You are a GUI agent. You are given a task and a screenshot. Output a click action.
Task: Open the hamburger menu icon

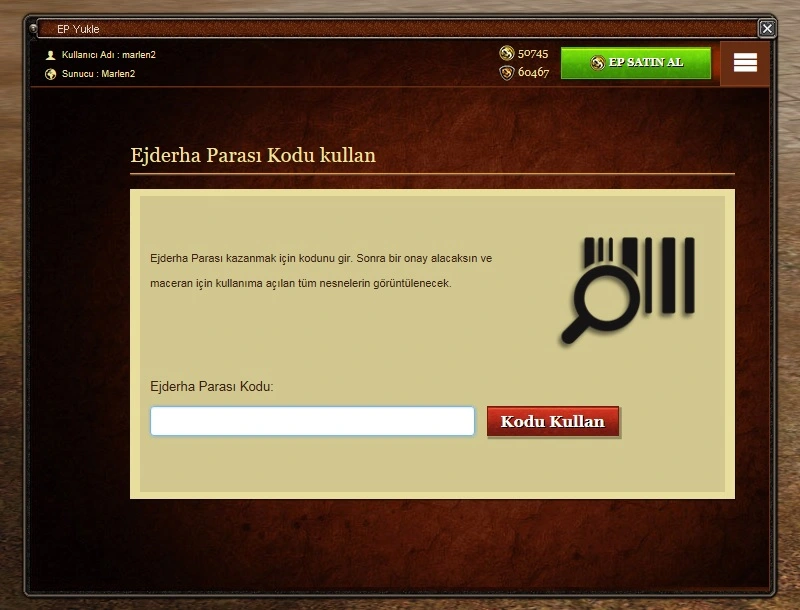[745, 63]
